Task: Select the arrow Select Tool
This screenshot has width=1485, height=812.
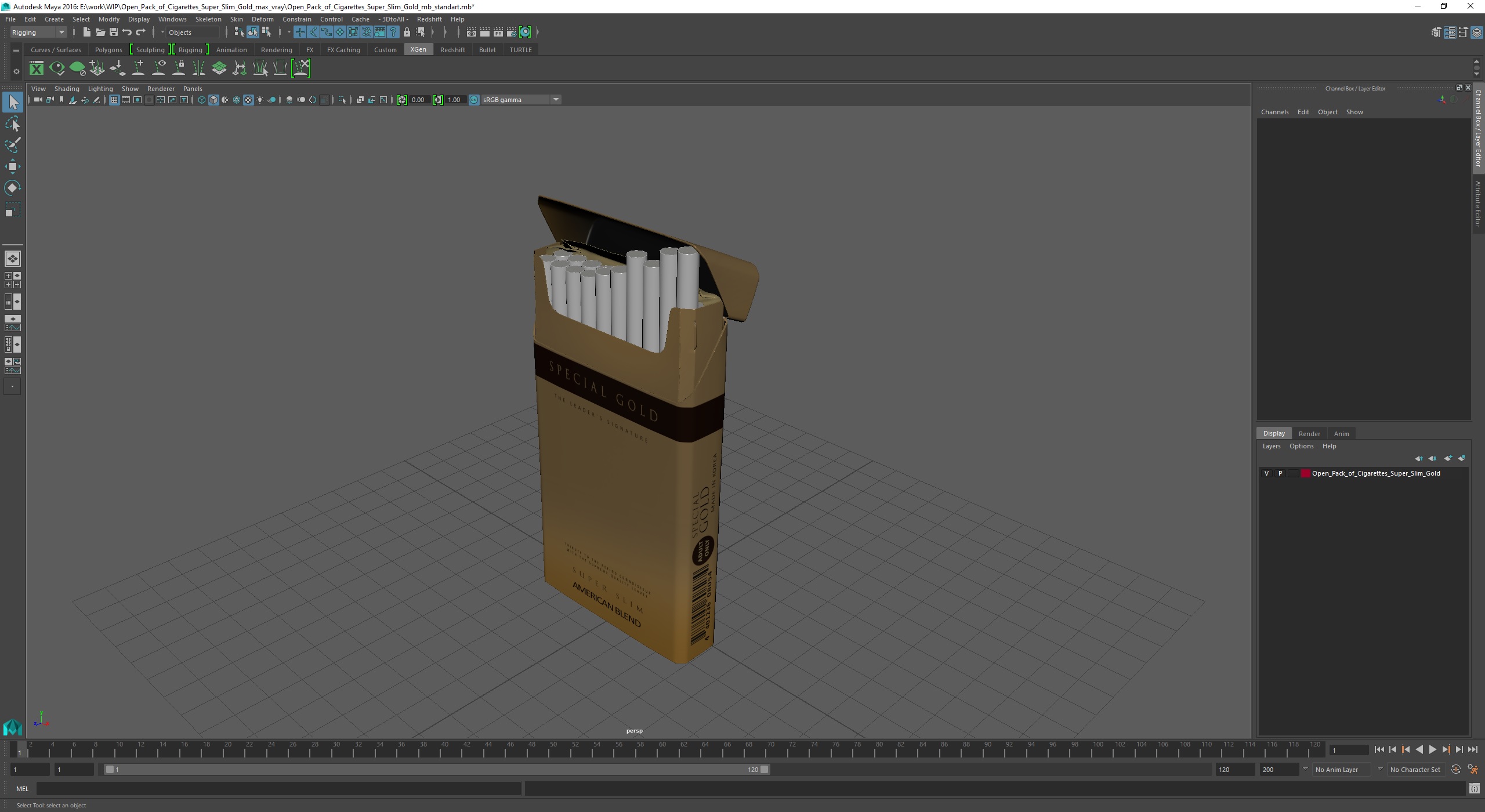Action: click(13, 103)
